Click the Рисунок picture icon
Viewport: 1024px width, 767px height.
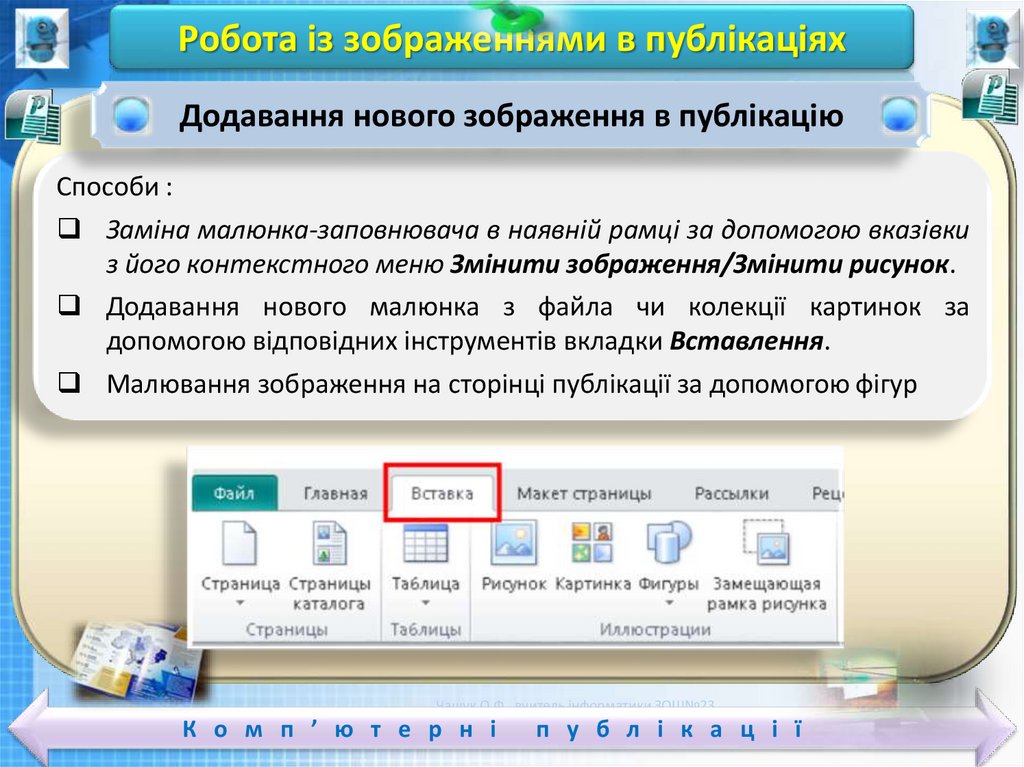(x=514, y=545)
